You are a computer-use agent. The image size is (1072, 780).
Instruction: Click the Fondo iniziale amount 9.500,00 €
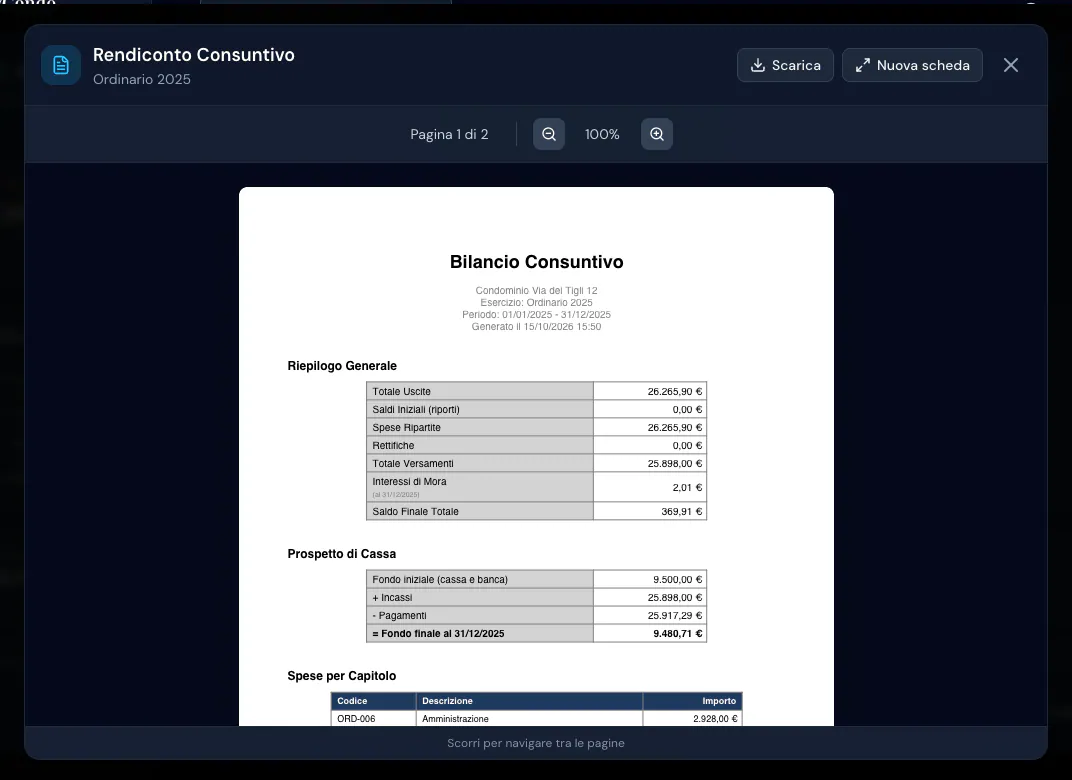coord(678,580)
